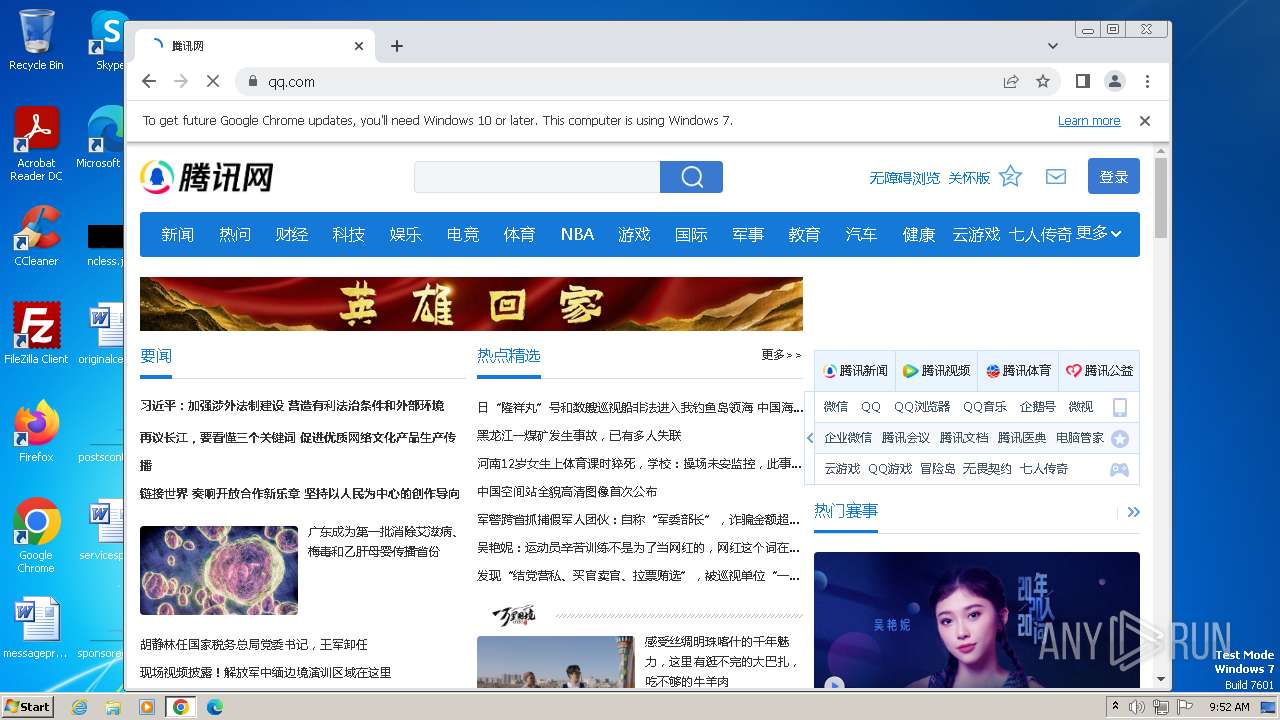Open the QQ浏览器 product link

click(922, 407)
